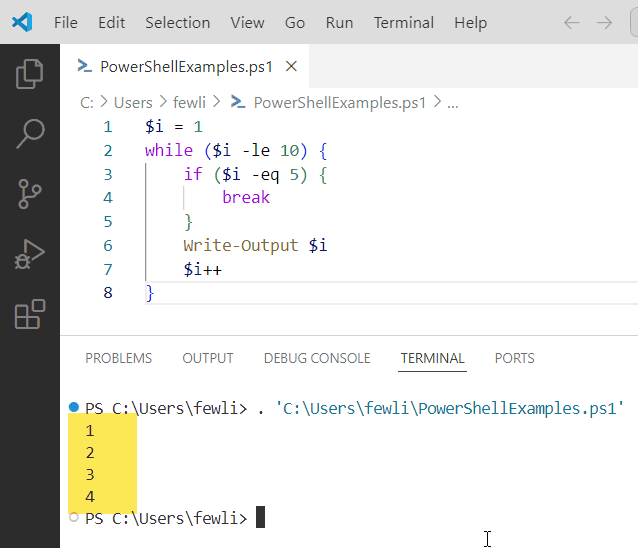638x548 pixels.
Task: Navigate back with the left arrow
Action: pos(572,22)
